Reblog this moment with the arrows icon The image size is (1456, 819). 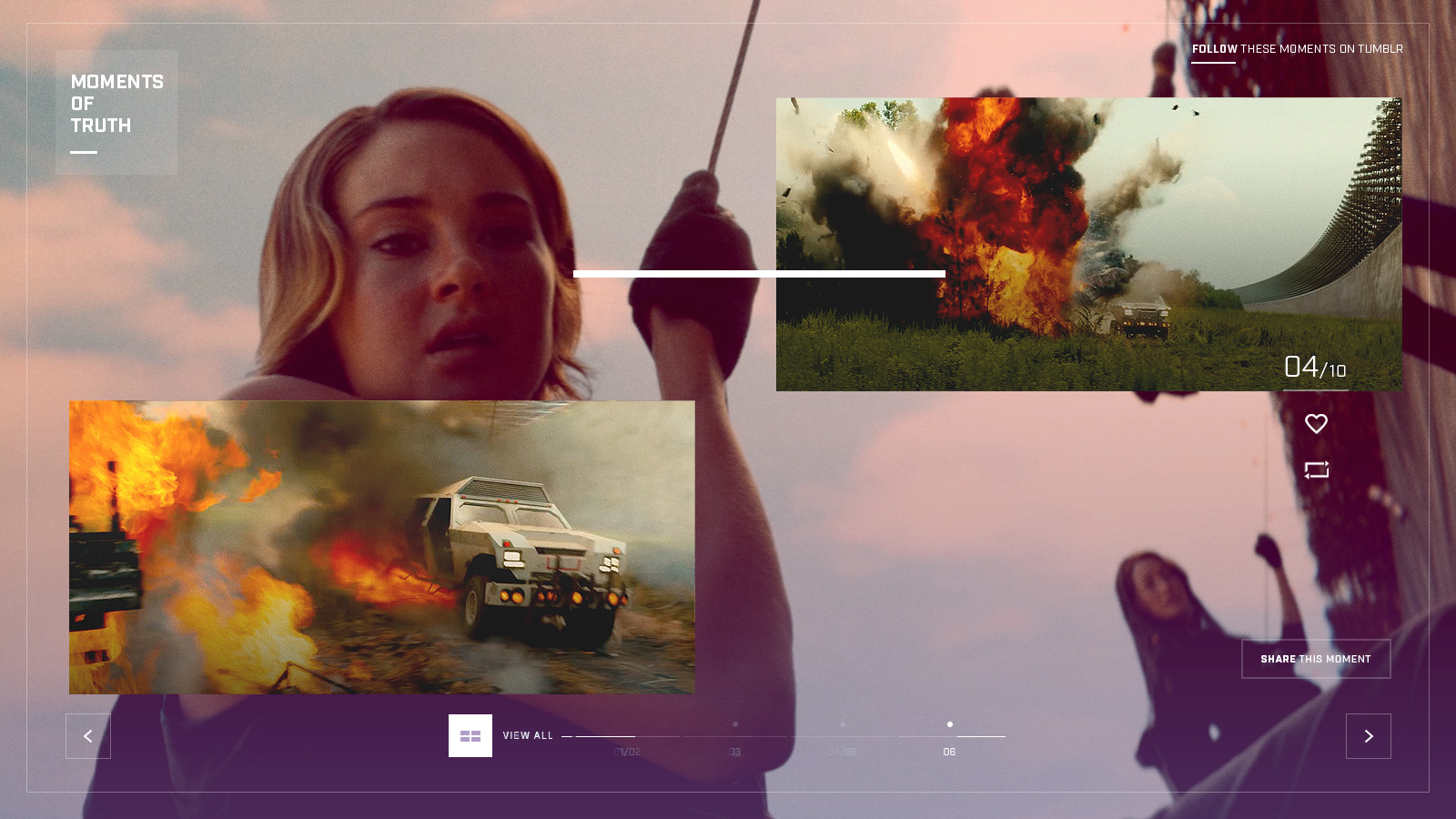point(1316,470)
